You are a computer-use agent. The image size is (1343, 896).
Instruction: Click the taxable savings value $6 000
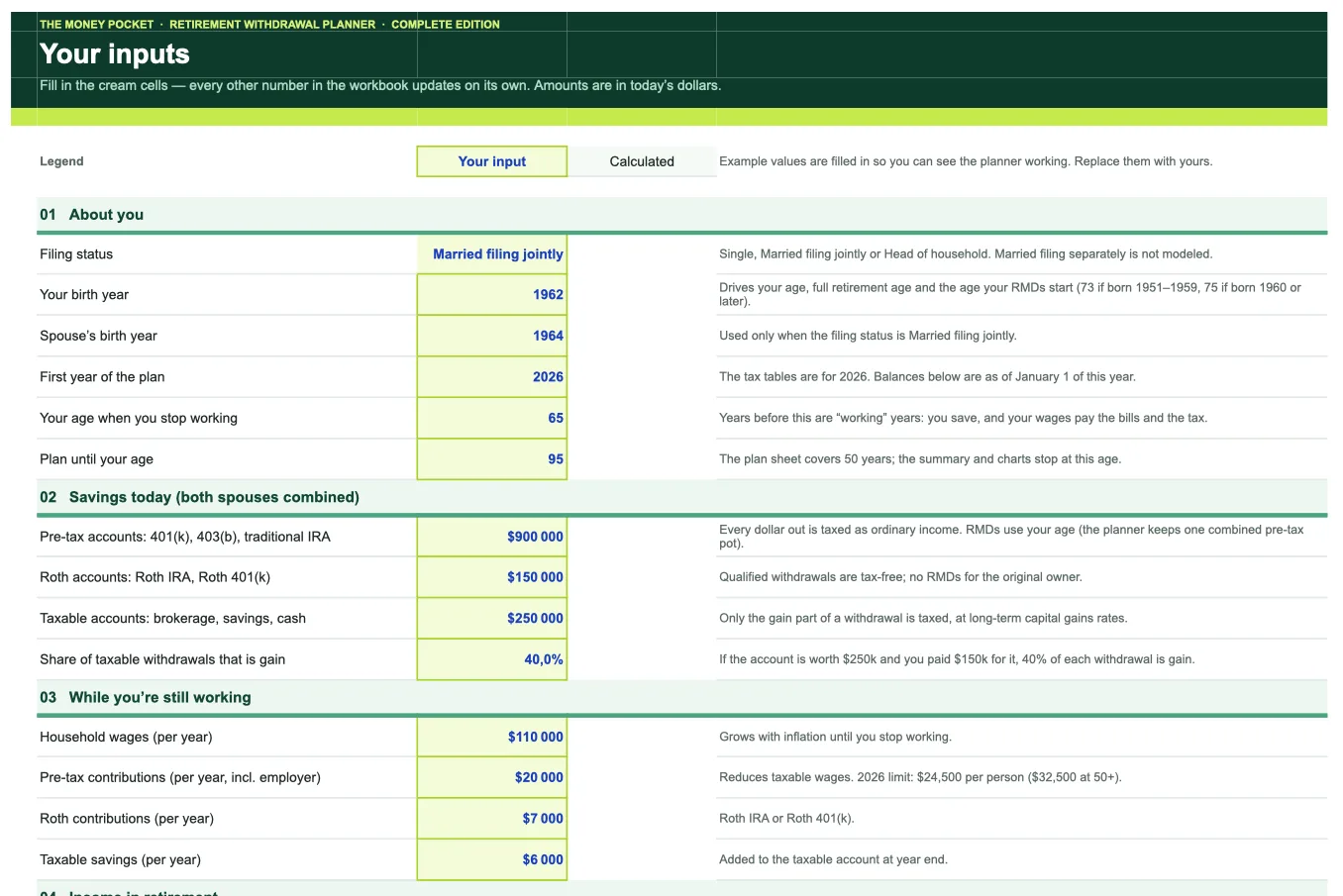point(492,859)
